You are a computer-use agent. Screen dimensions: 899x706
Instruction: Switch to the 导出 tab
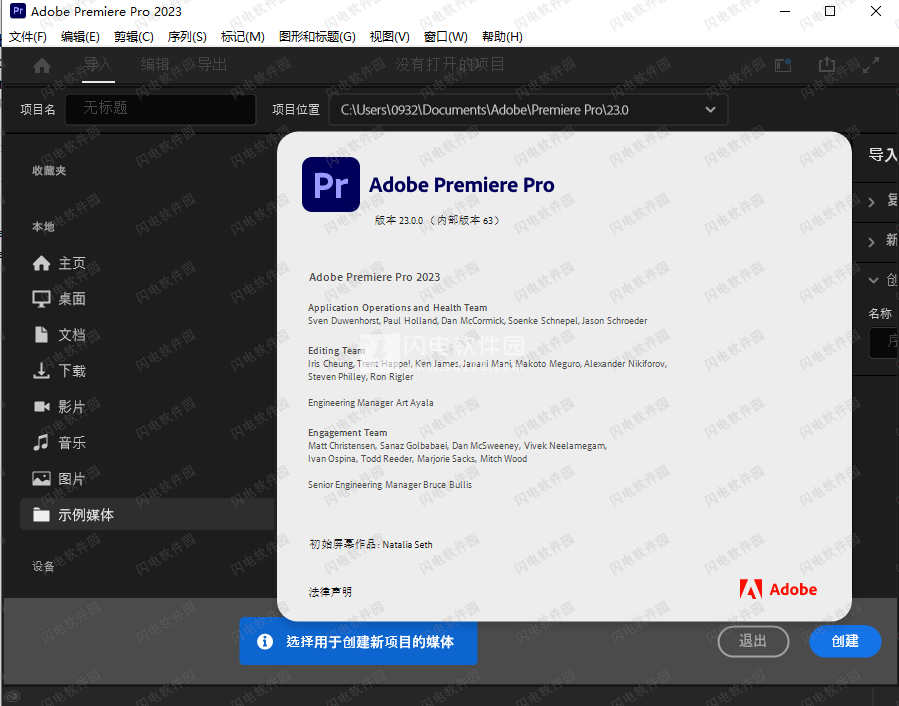pos(212,65)
